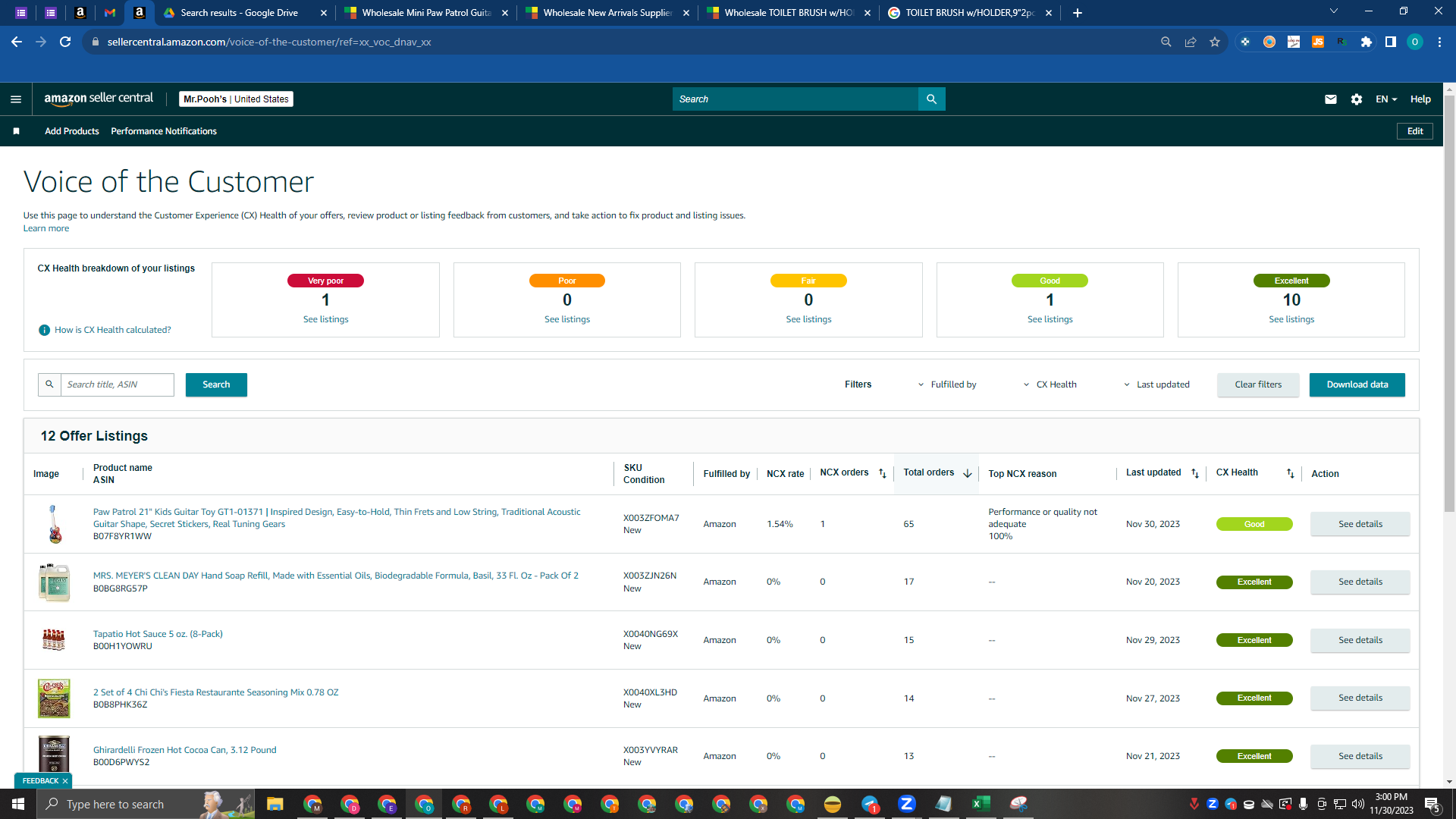The width and height of the screenshot is (1456, 819).
Task: Click the top search magnifier button
Action: 931,99
